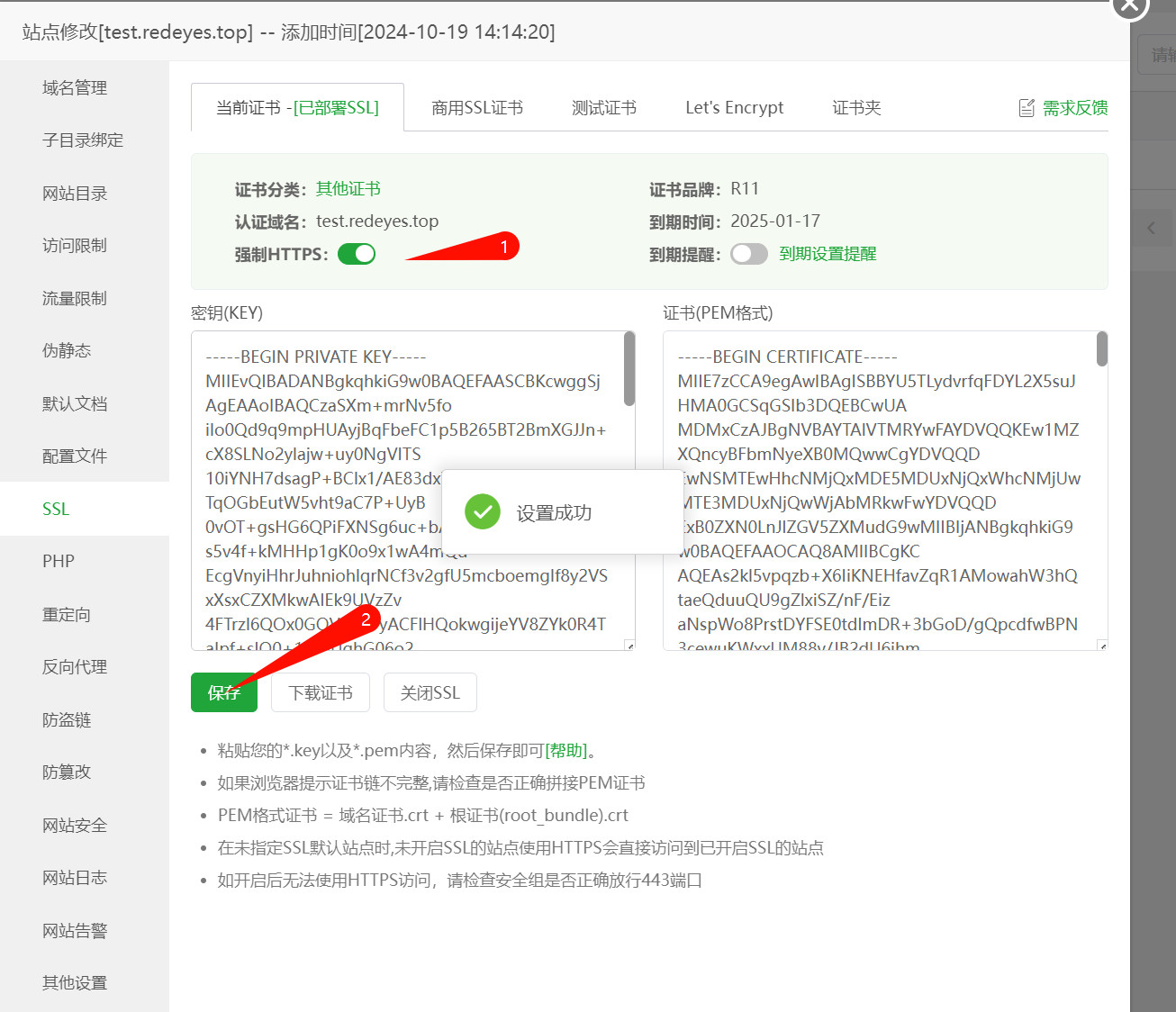1176x1012 pixels.
Task: Open the Let's Encrypt tab
Action: 734,108
